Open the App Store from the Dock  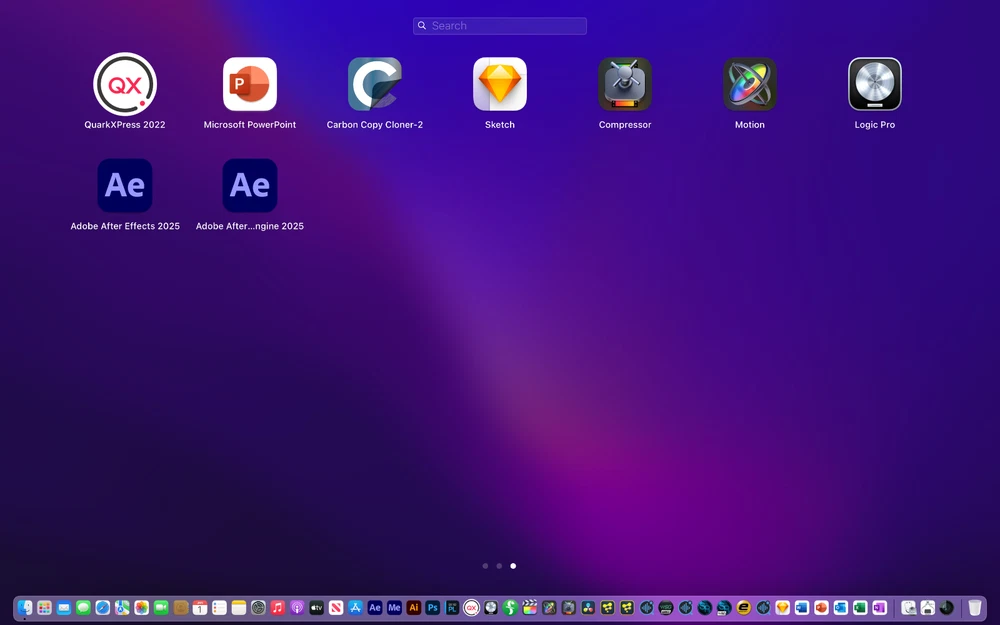355,608
